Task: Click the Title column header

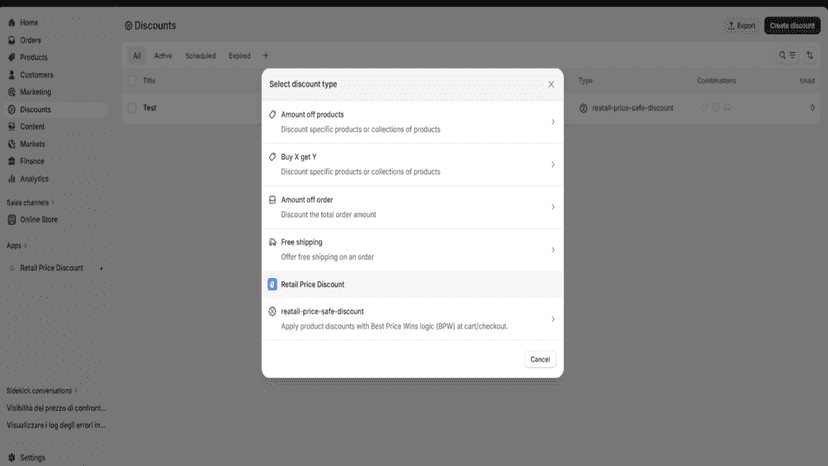Action: point(149,81)
